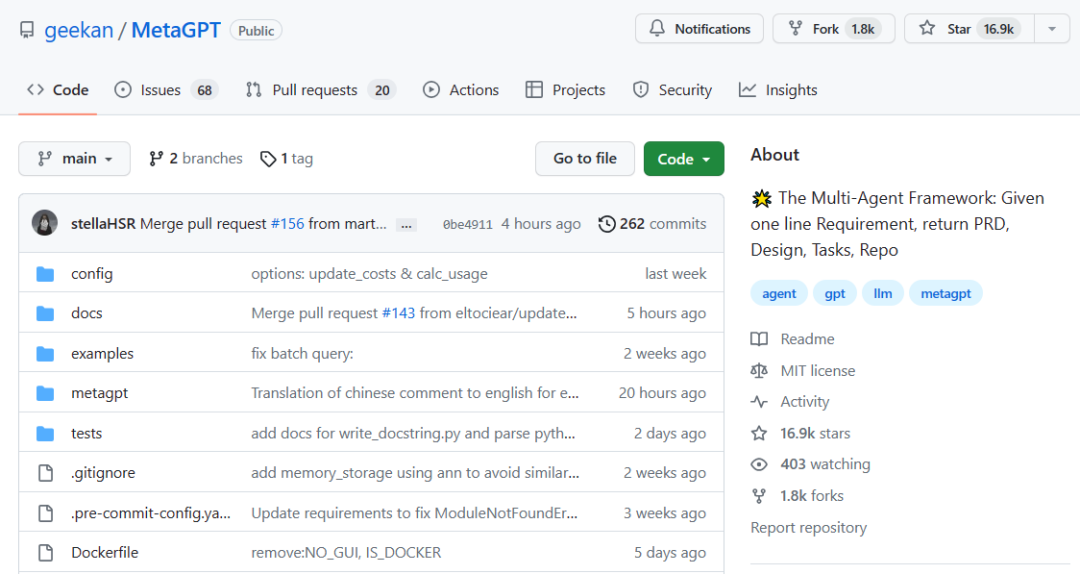Click the Fork count badge 1.8k
1080x574 pixels.
click(863, 29)
